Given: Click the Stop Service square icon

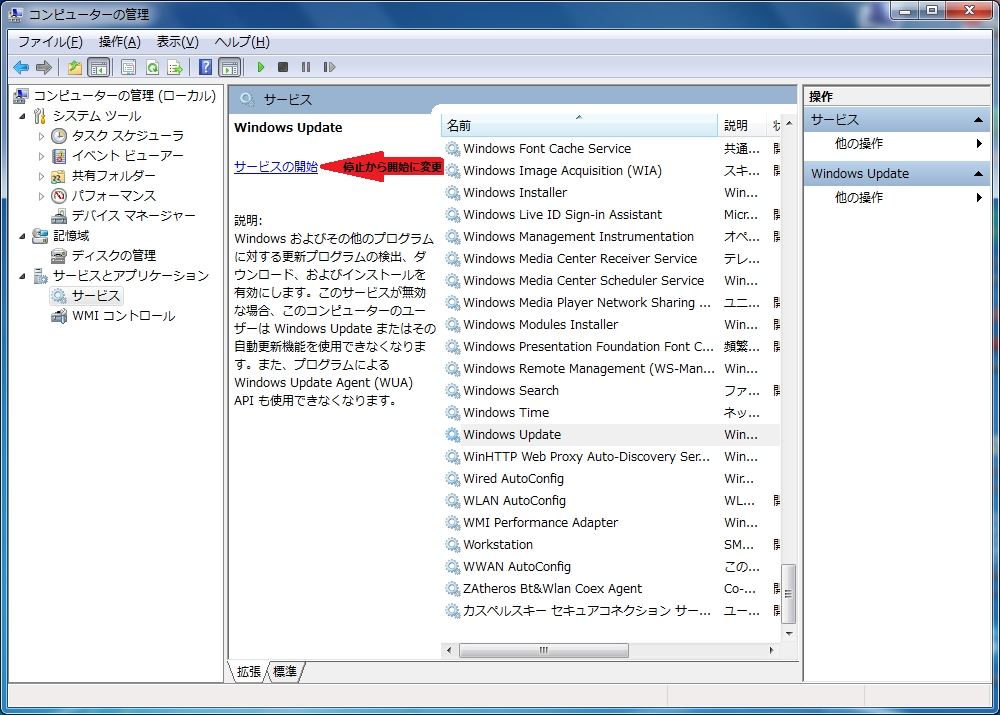Looking at the screenshot, I should [283, 67].
